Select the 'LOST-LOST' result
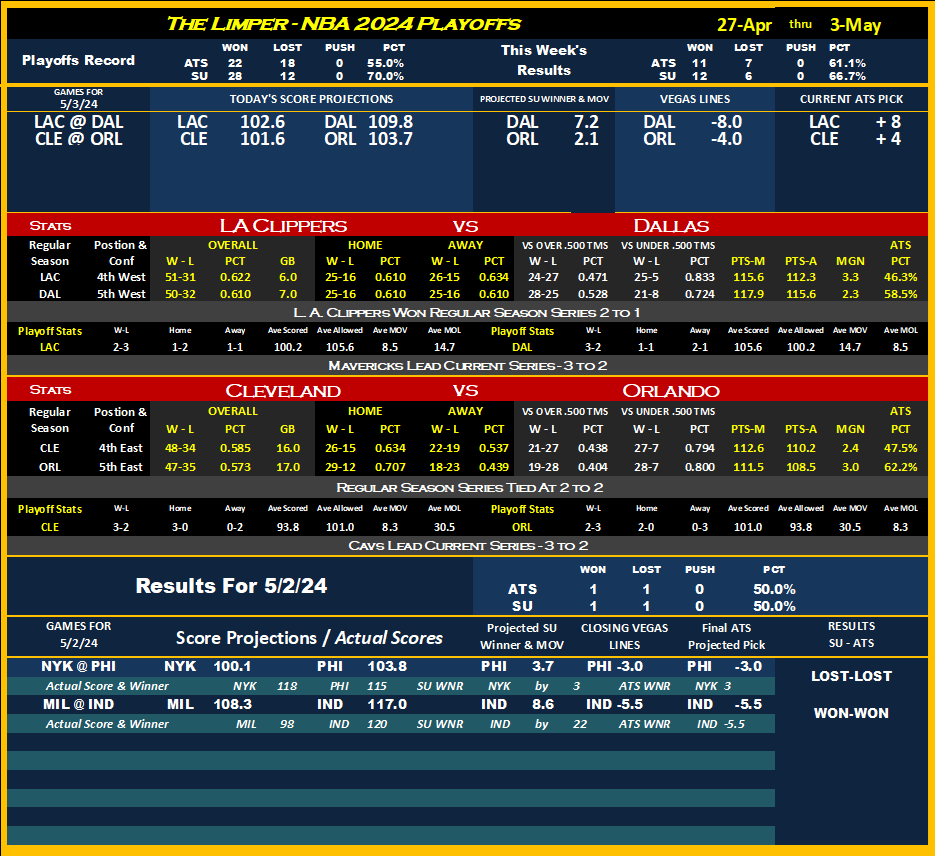Viewport: 936px width, 857px height. tap(851, 676)
